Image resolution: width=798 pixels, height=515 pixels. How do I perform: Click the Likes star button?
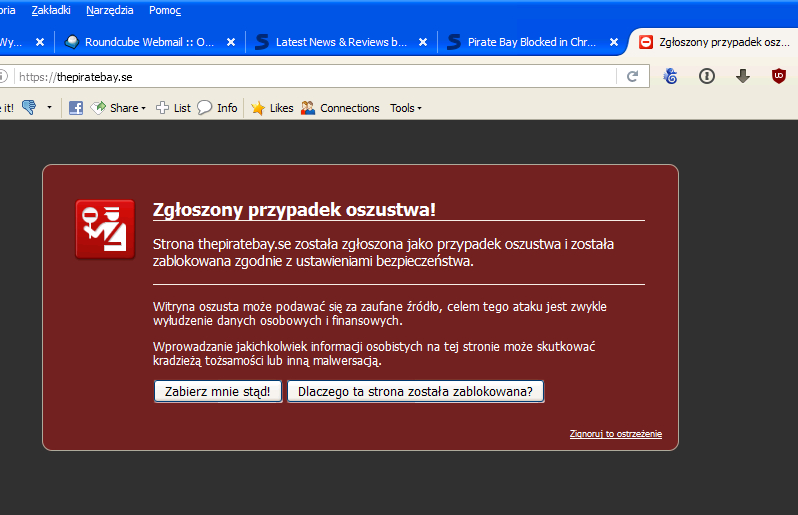[272, 108]
